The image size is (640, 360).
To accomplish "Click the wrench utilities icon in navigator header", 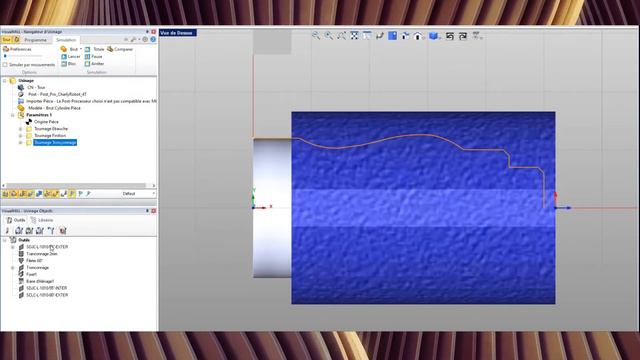I will pyautogui.click(x=133, y=40).
